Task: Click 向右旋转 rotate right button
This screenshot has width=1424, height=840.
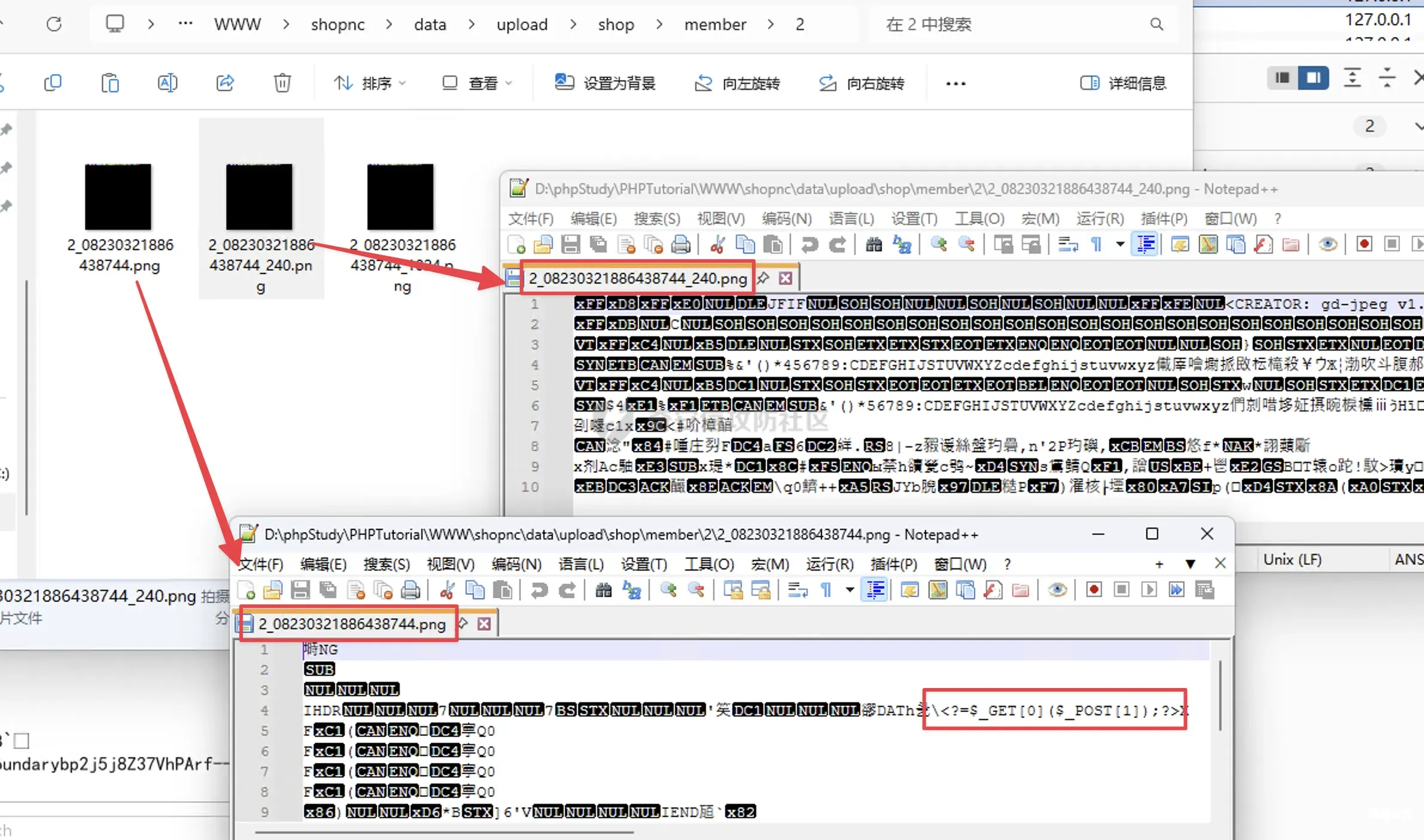Action: [862, 83]
